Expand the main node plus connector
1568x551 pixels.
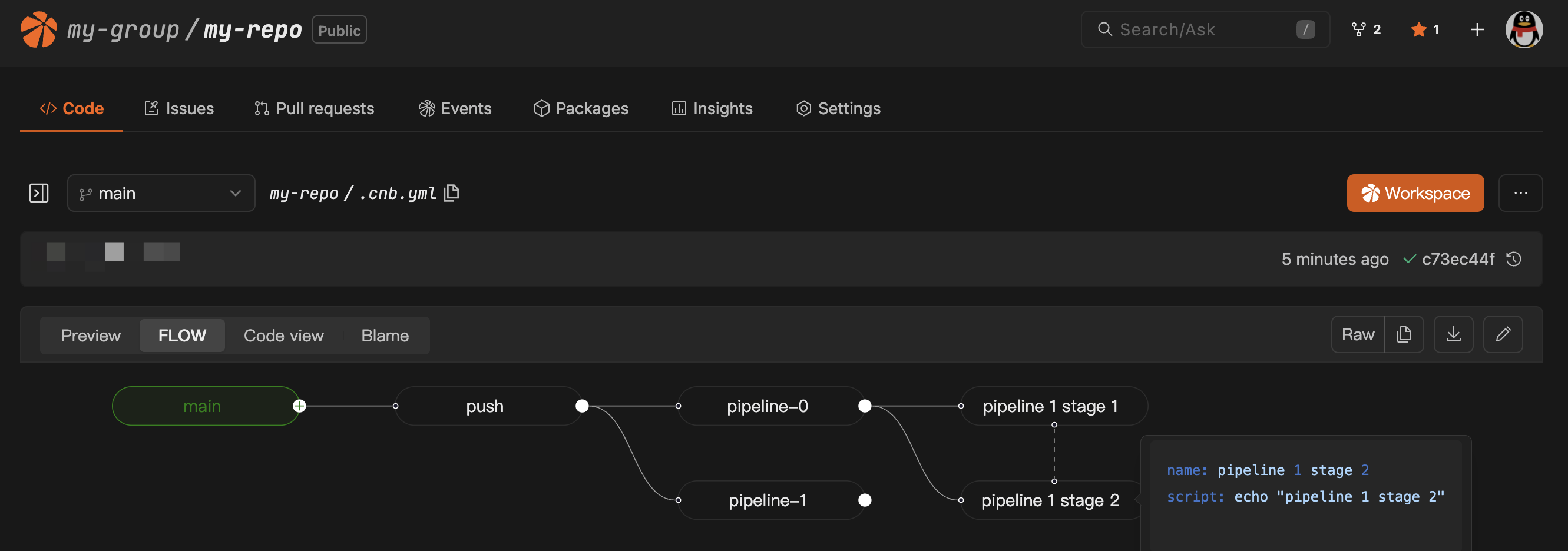tap(299, 406)
